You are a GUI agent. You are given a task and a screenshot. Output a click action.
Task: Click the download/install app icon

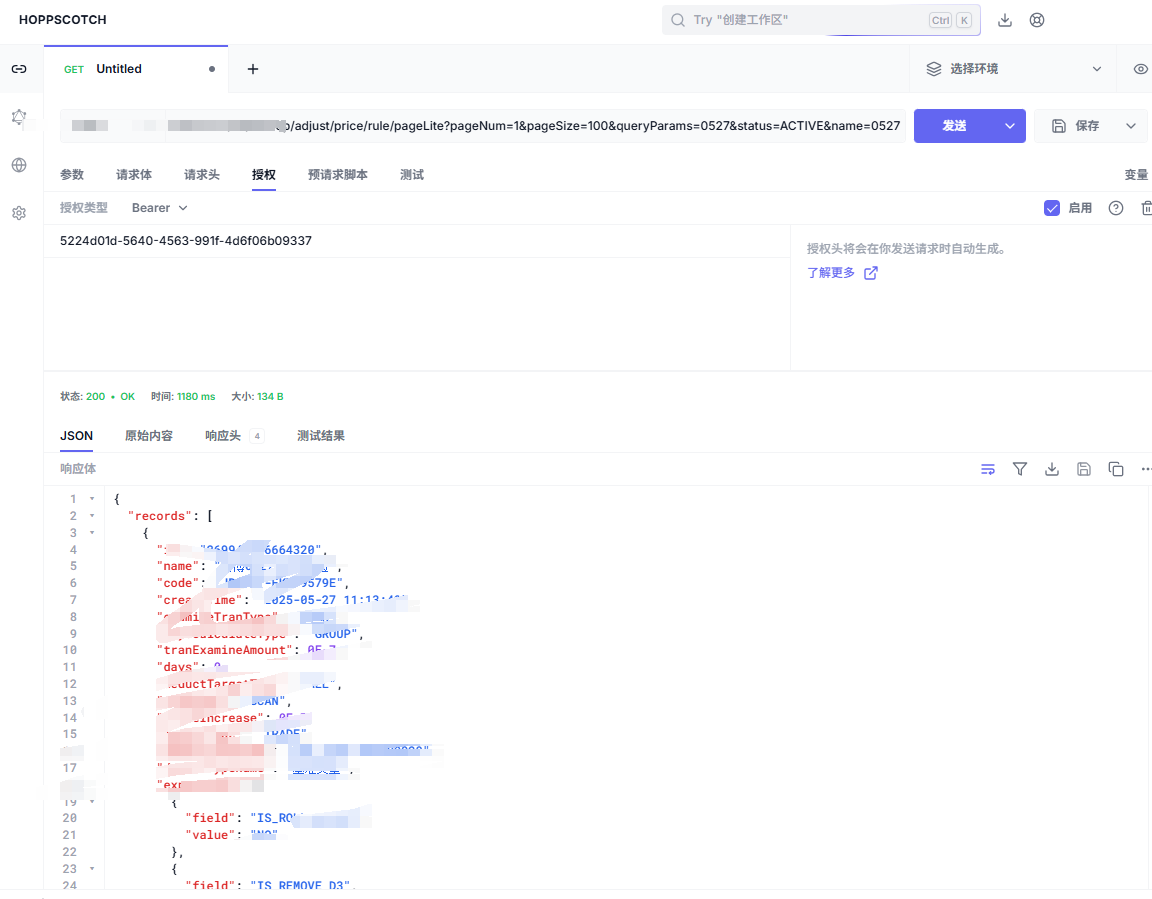point(1005,21)
